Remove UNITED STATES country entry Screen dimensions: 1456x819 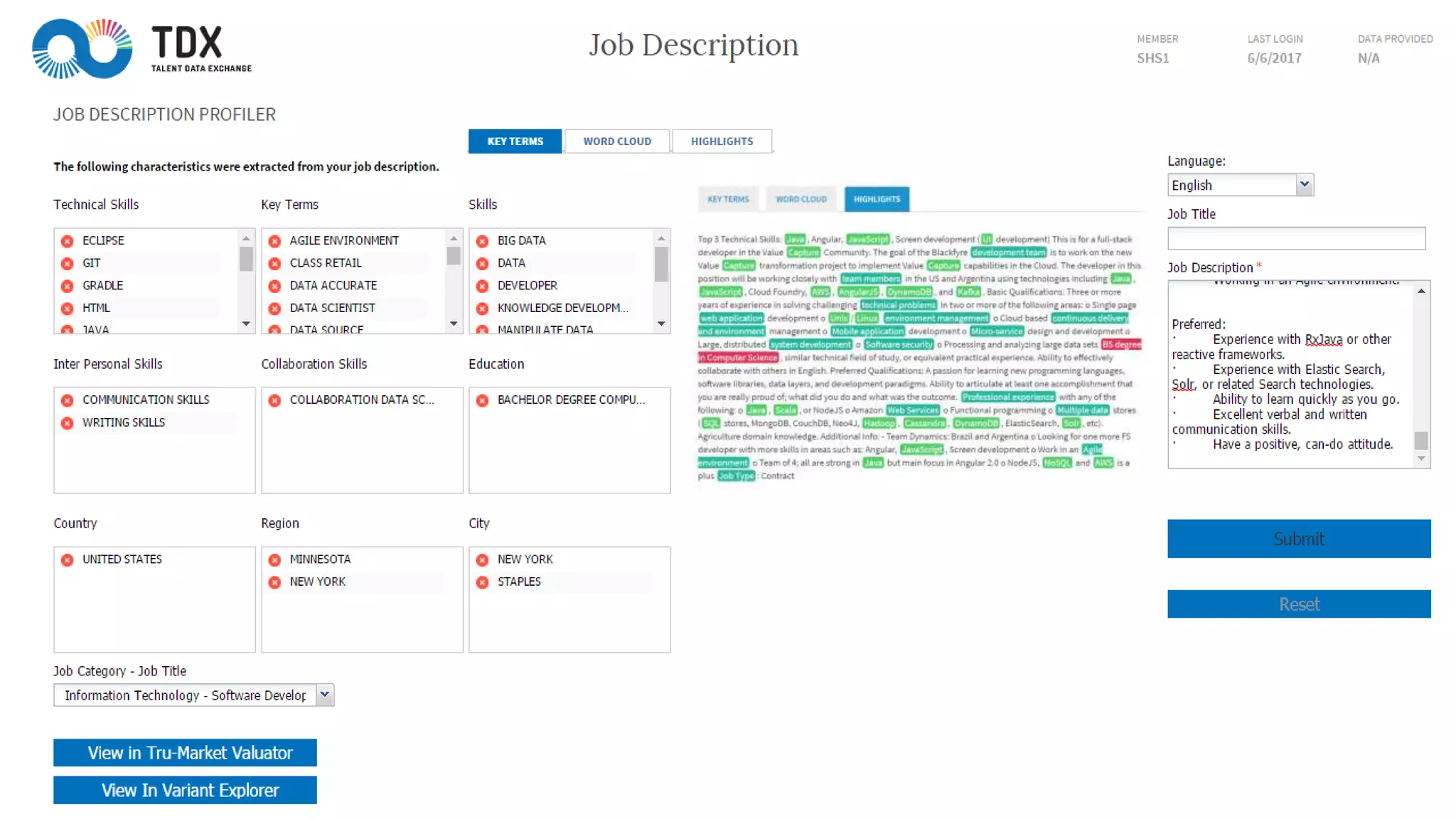67,560
